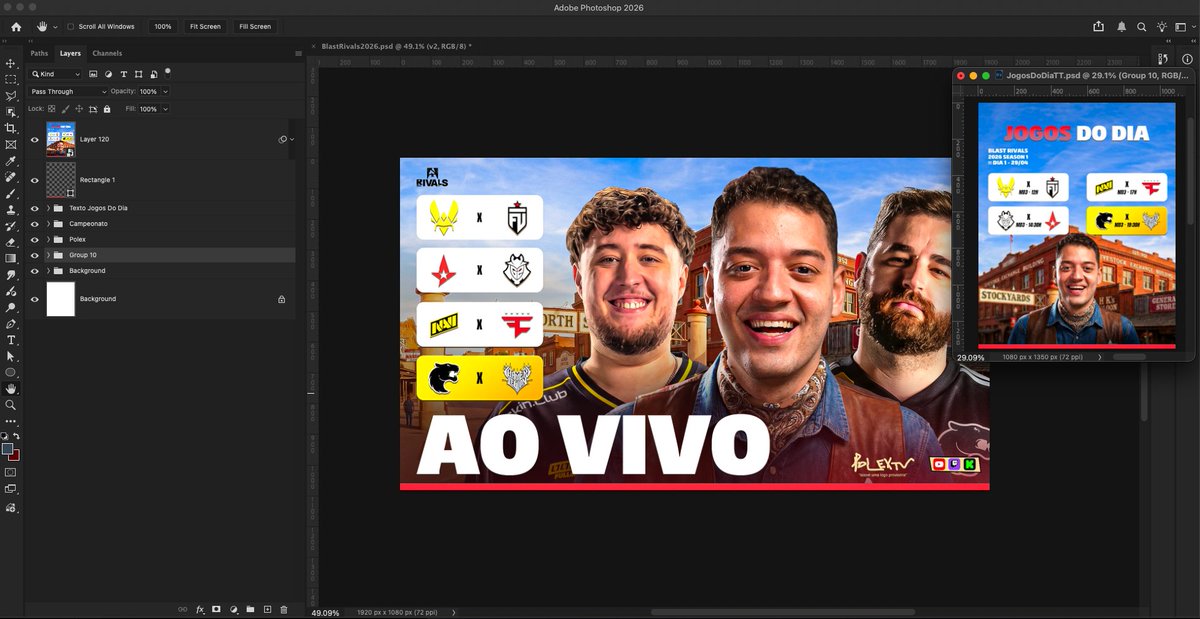Toggle layer filtering on/off switch
1200x619 pixels.
167,73
